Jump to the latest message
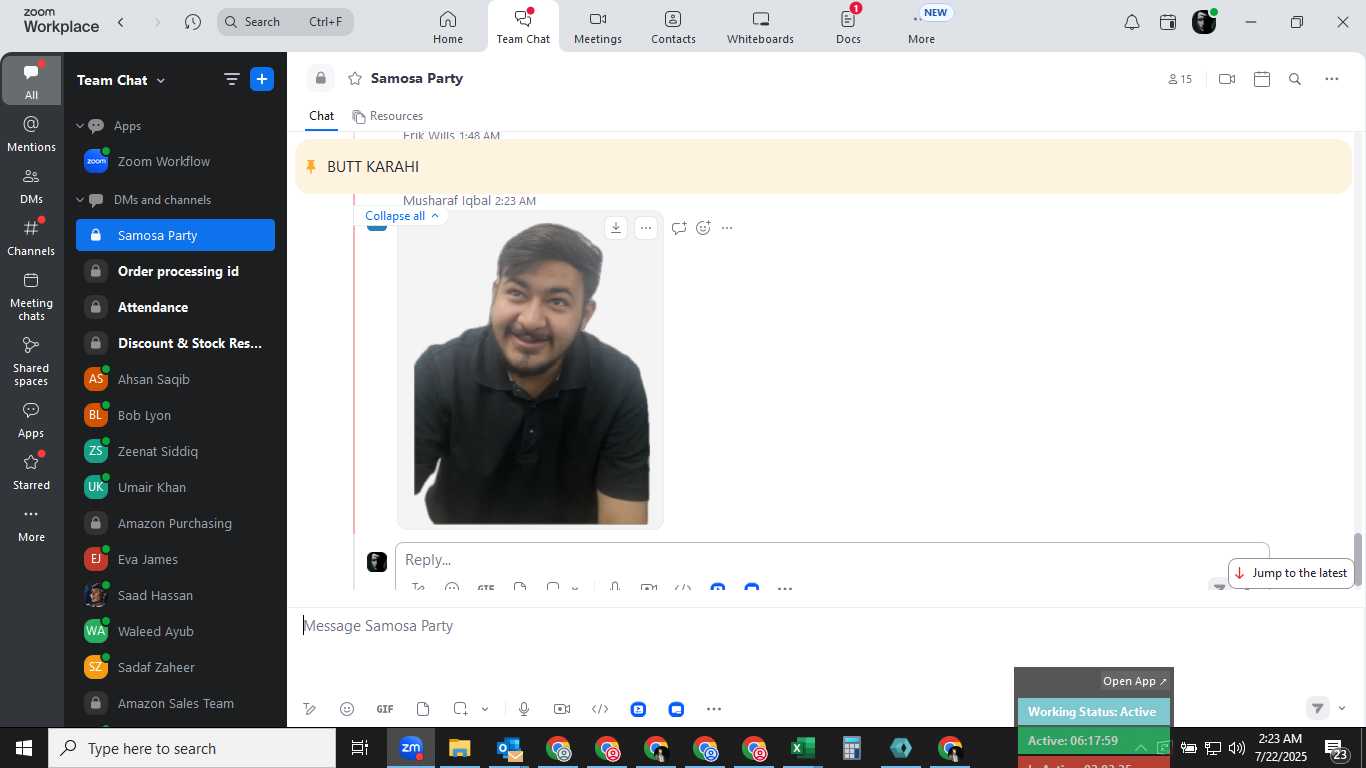The image size is (1366, 768). (1291, 573)
